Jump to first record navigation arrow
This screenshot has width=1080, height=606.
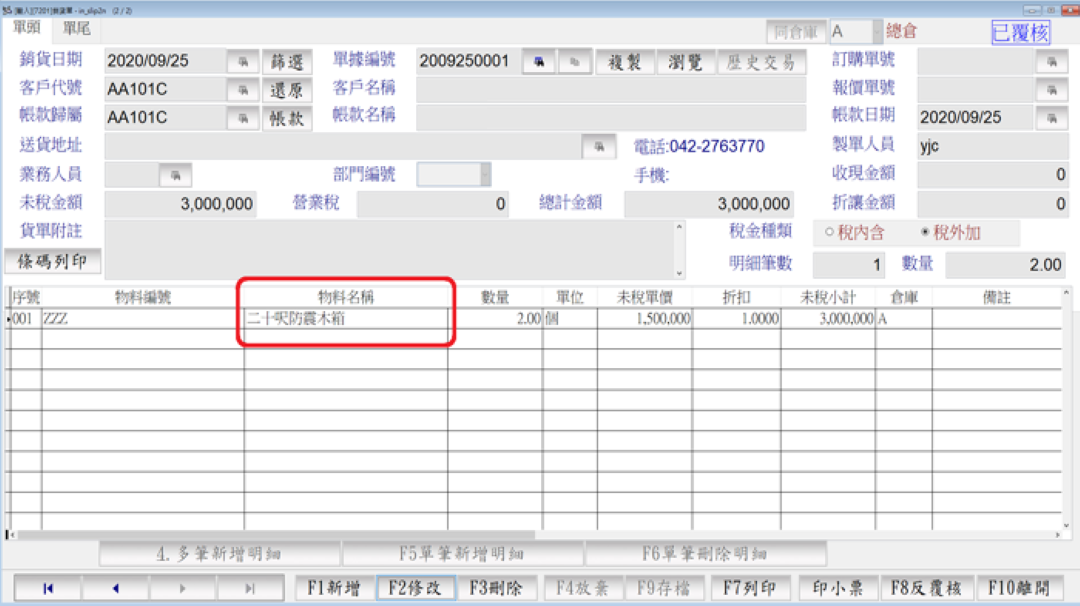click(48, 589)
